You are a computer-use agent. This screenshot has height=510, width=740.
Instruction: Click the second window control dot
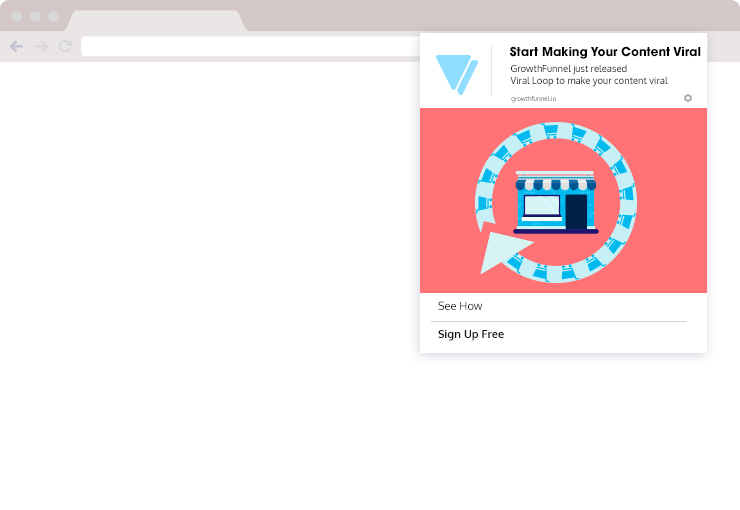click(35, 17)
